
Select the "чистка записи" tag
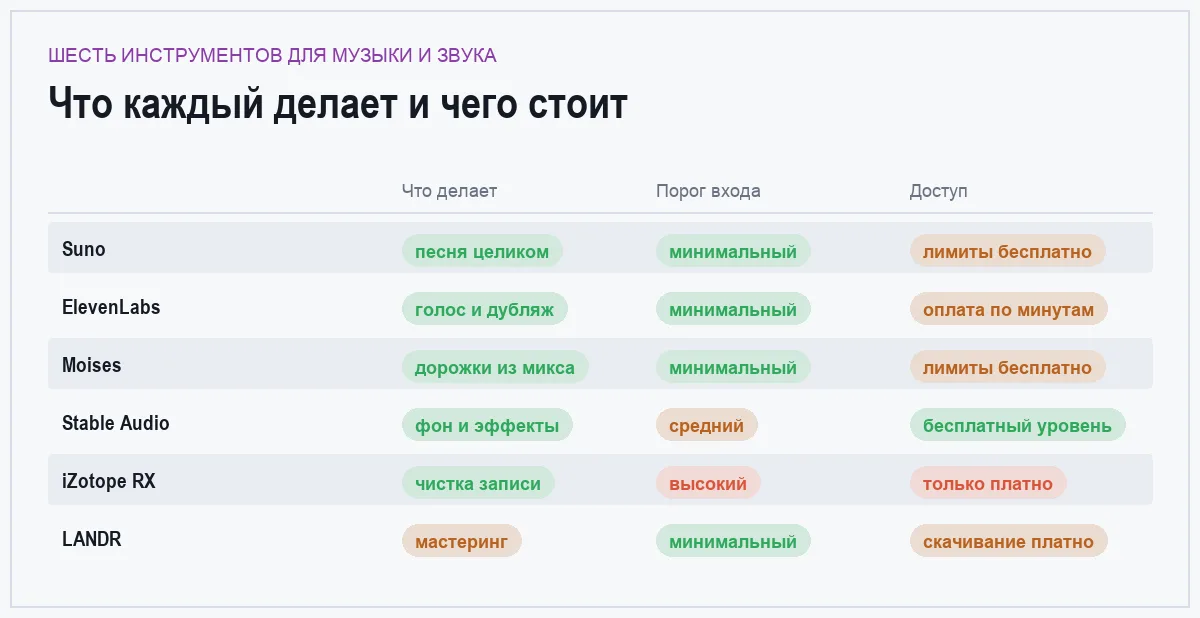[478, 483]
